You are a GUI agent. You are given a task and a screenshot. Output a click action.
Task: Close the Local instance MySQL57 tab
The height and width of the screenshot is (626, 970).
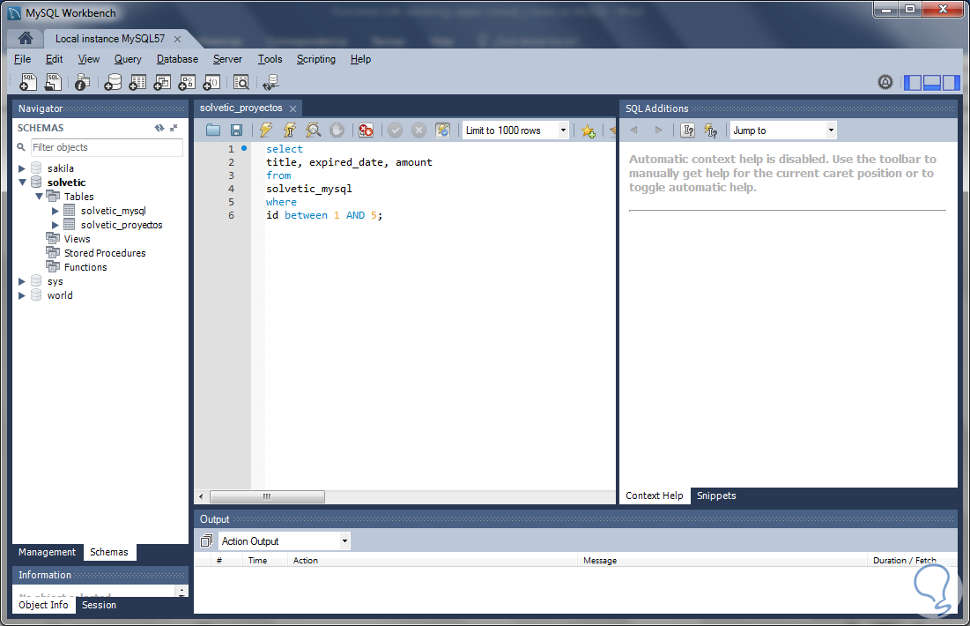pyautogui.click(x=178, y=39)
